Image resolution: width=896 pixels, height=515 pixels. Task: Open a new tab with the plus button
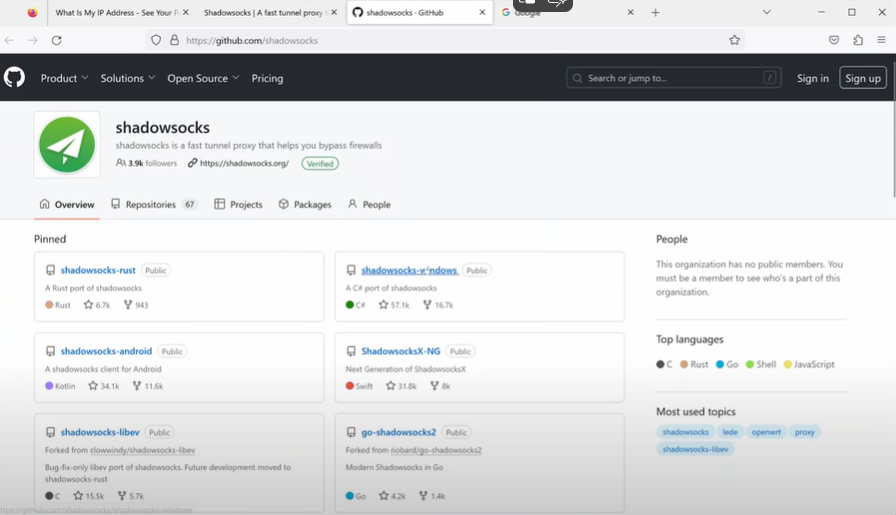[655, 13]
